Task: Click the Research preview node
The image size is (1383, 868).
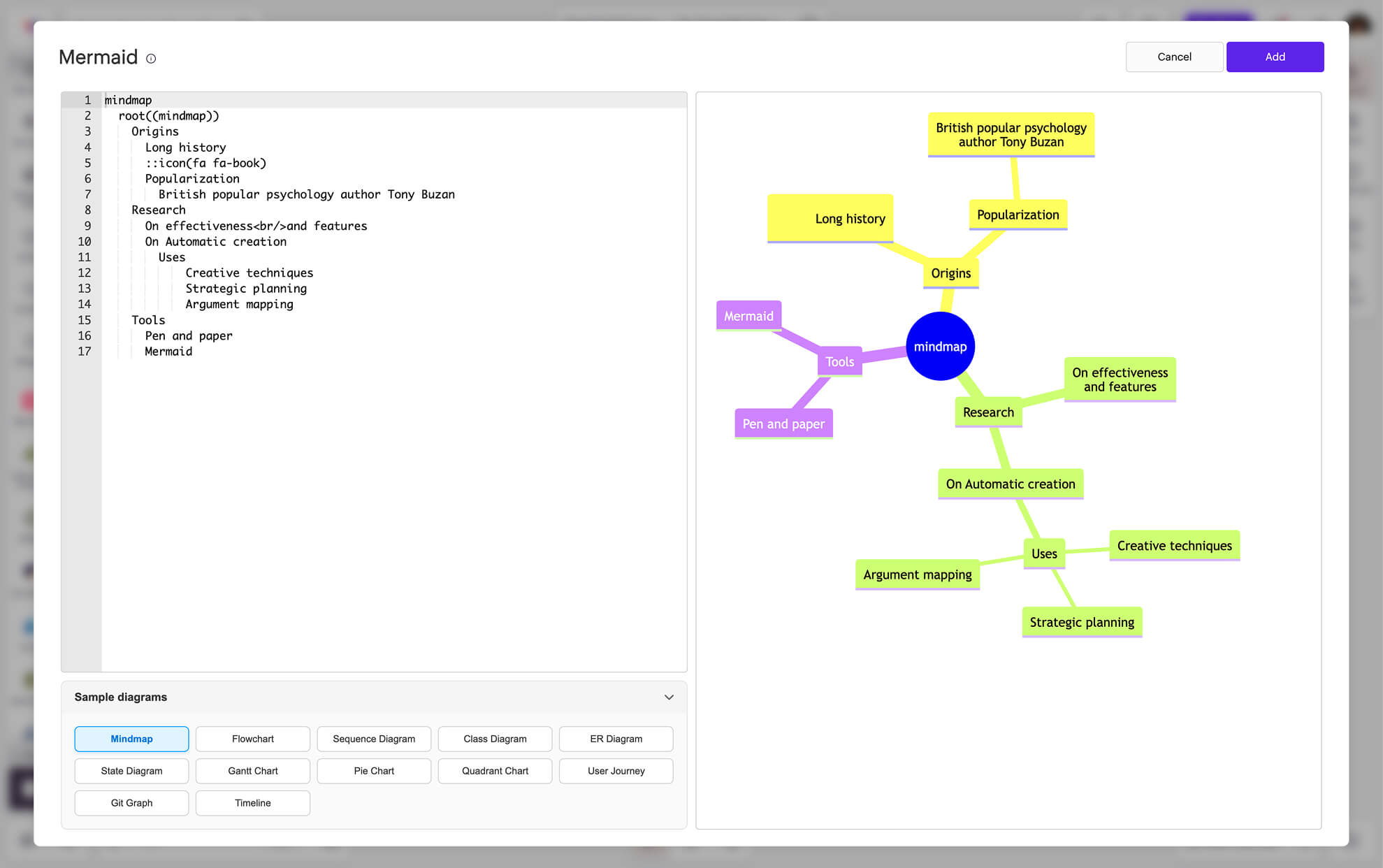Action: point(988,412)
